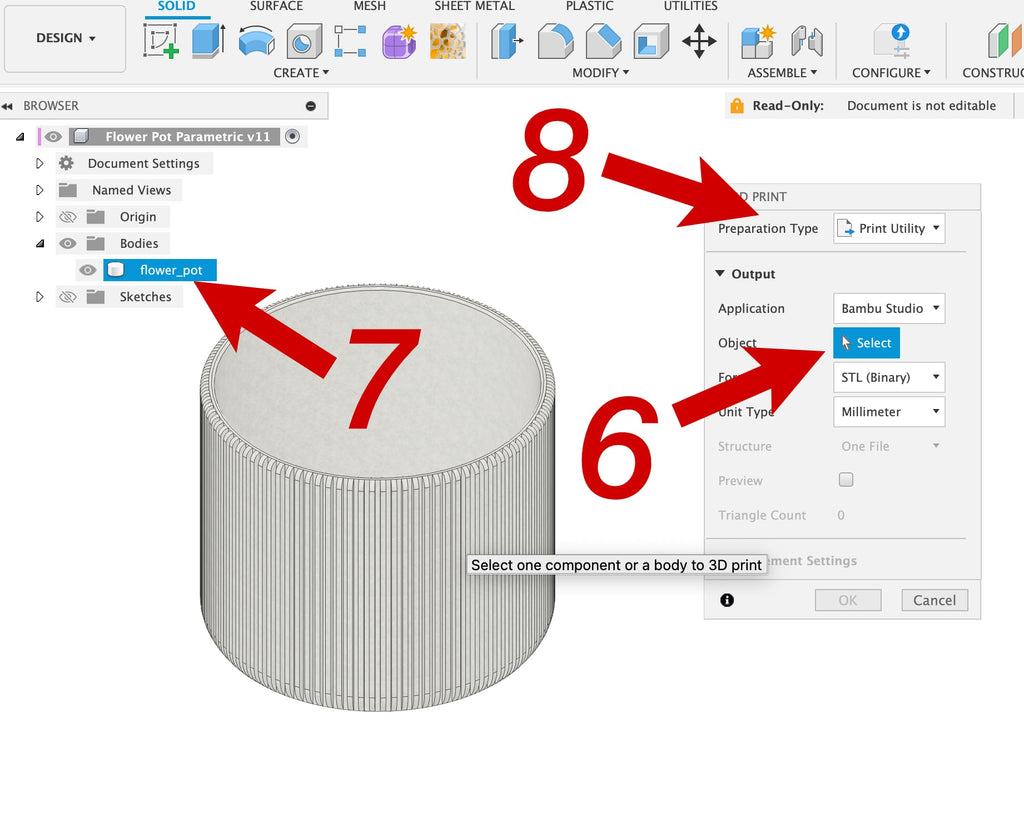Click the disabled Structure One File dropdown
Screen dimensions: 1024x818
tap(889, 447)
